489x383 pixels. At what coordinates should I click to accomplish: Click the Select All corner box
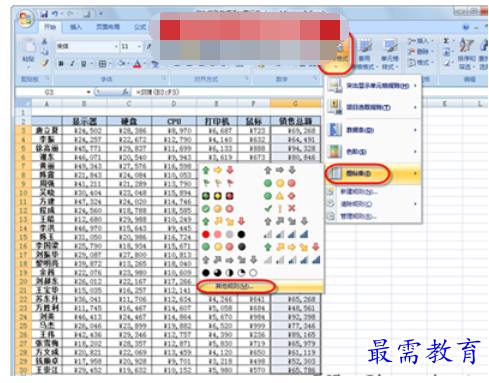click(23, 104)
